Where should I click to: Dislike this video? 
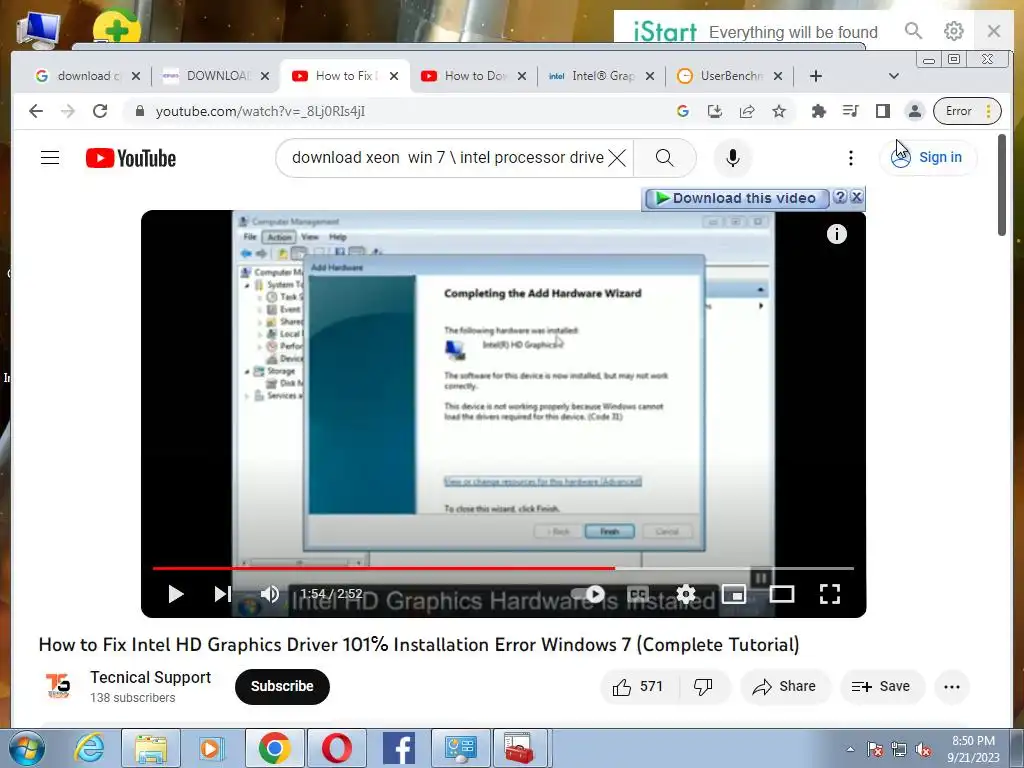pyautogui.click(x=703, y=686)
